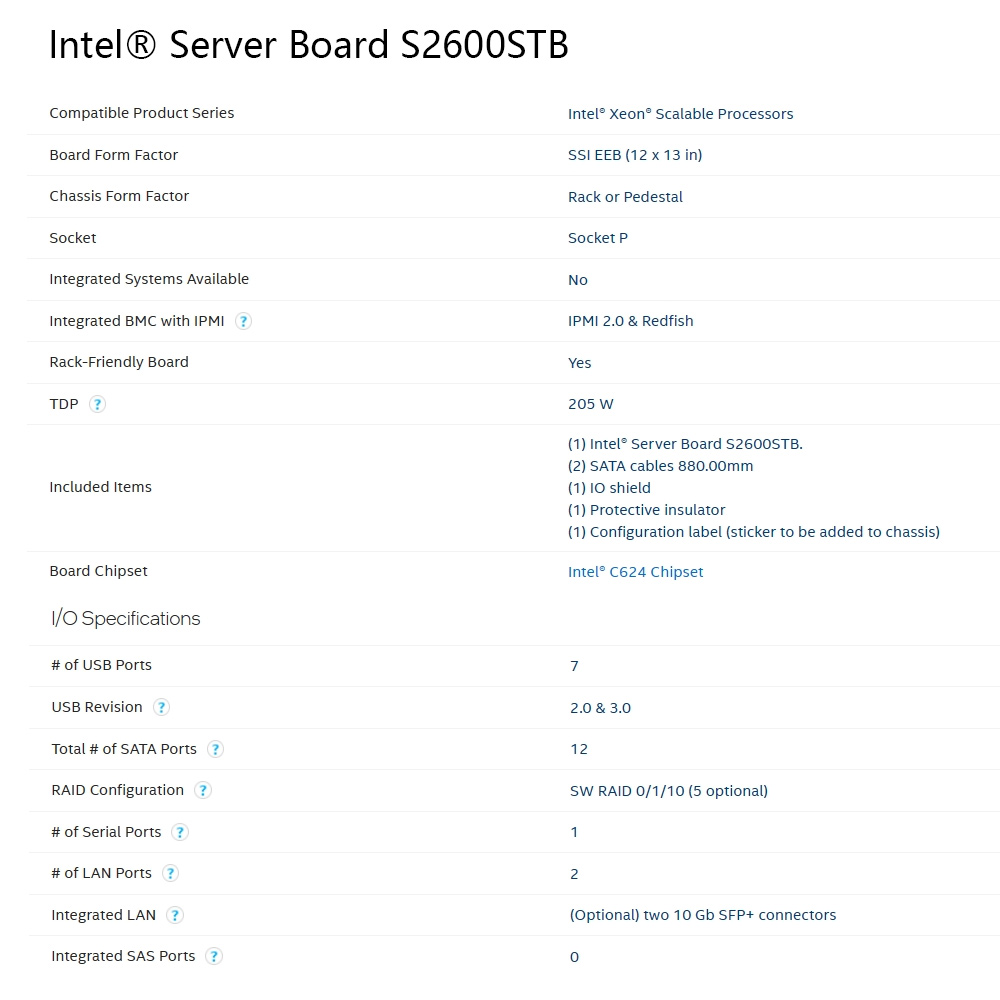
Task: Select the Yes value for Rack-Friendly Board
Action: point(580,363)
